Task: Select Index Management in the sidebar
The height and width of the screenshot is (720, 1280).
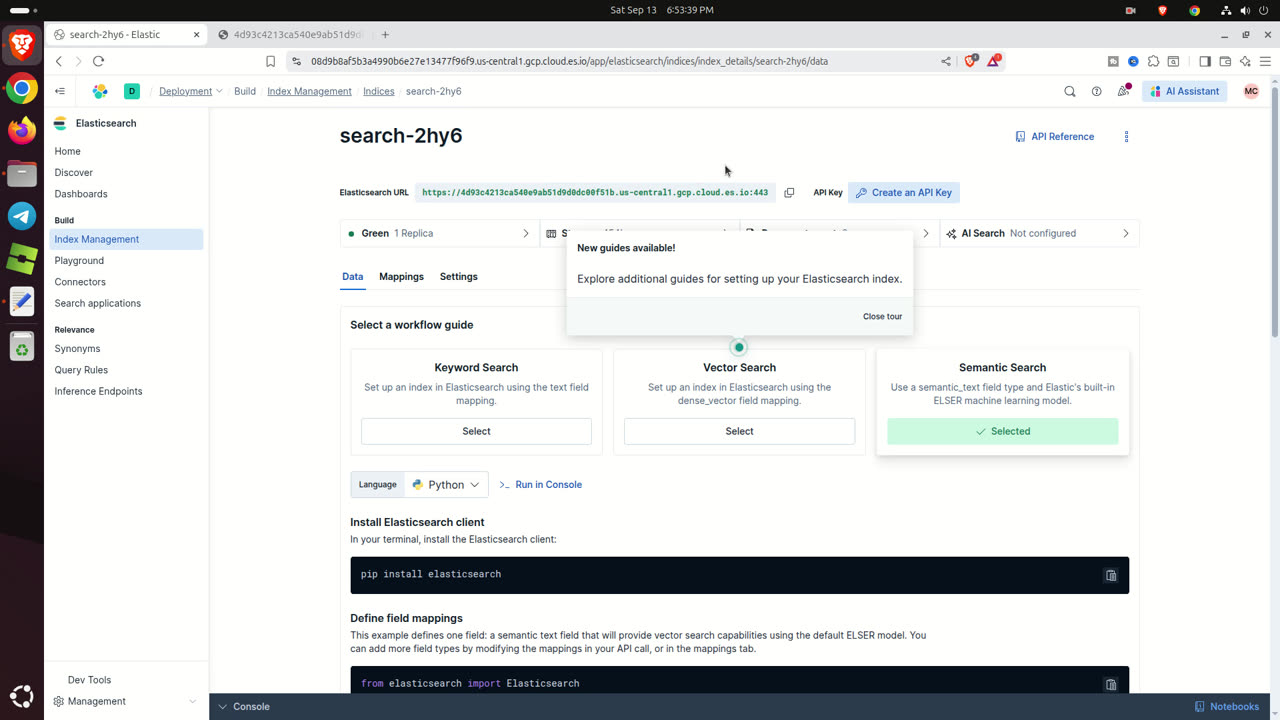Action: pos(126,239)
